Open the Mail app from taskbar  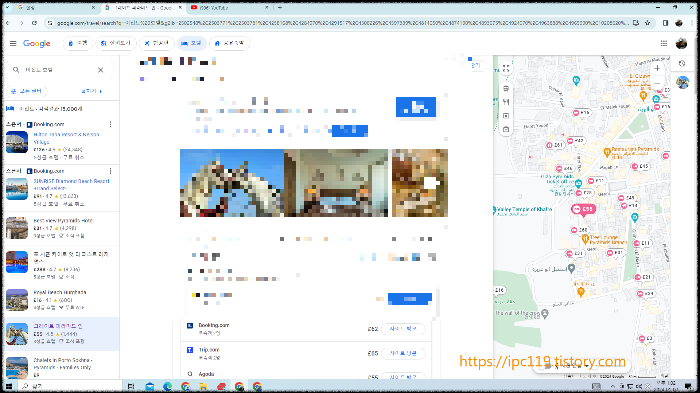(150, 386)
